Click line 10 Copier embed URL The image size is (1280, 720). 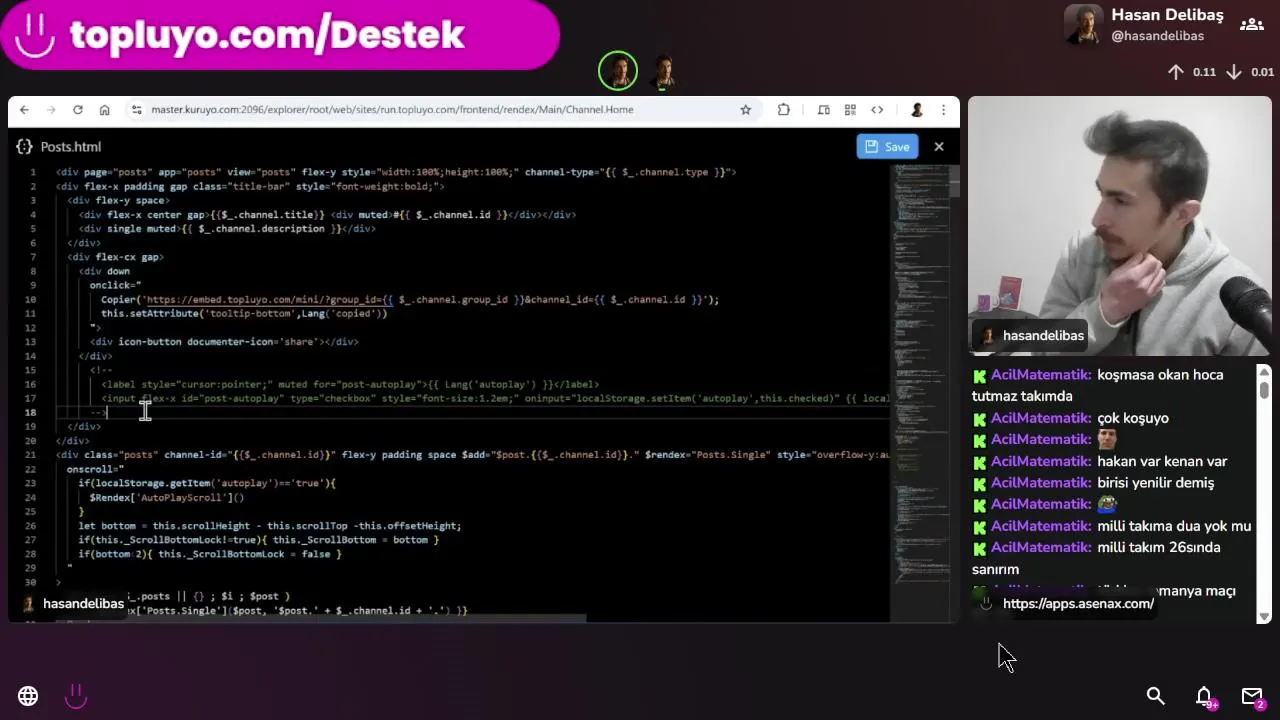tap(410, 300)
